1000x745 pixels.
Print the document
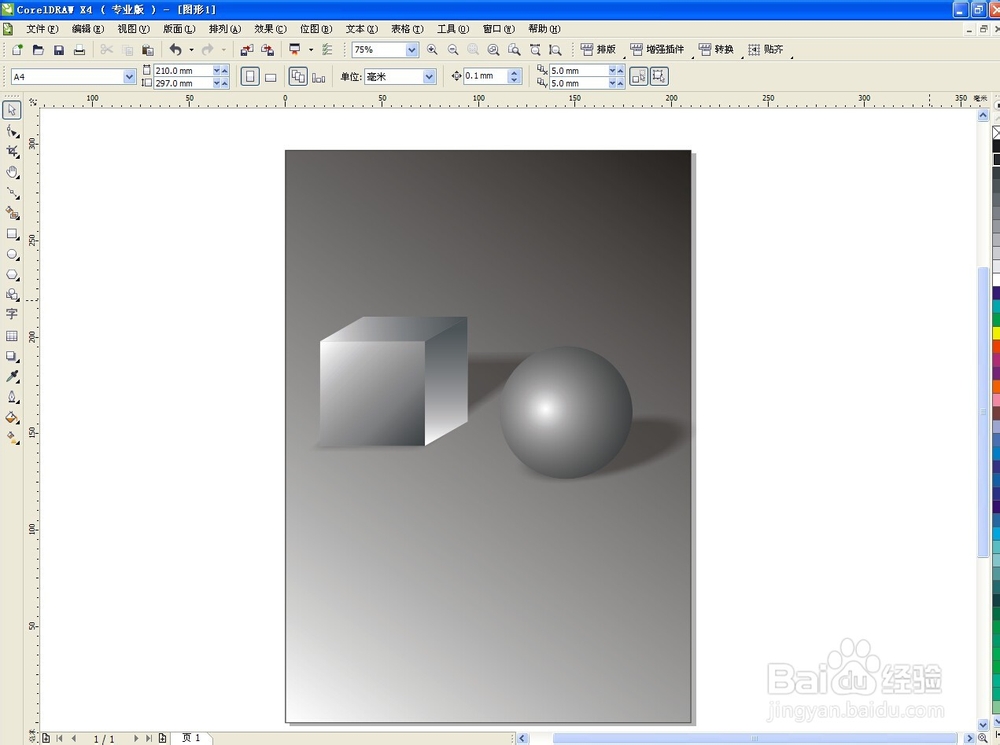click(x=79, y=49)
